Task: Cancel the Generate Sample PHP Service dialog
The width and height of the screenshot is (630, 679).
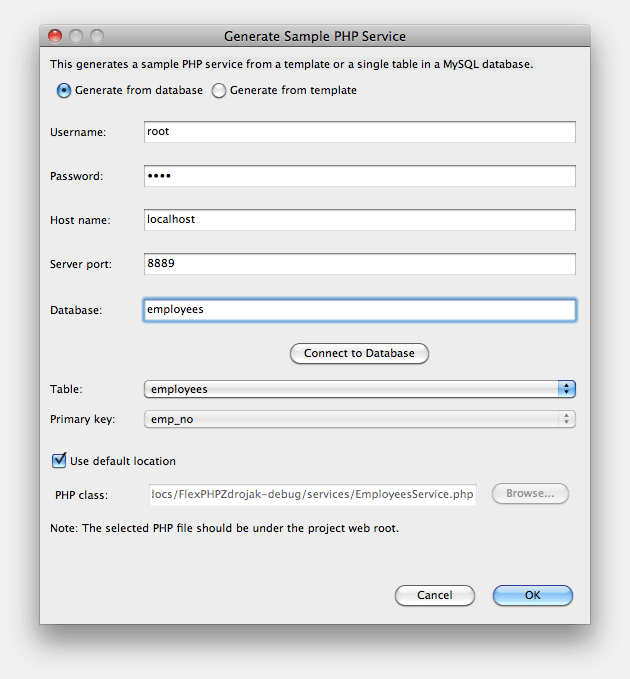Action: pyautogui.click(x=435, y=595)
